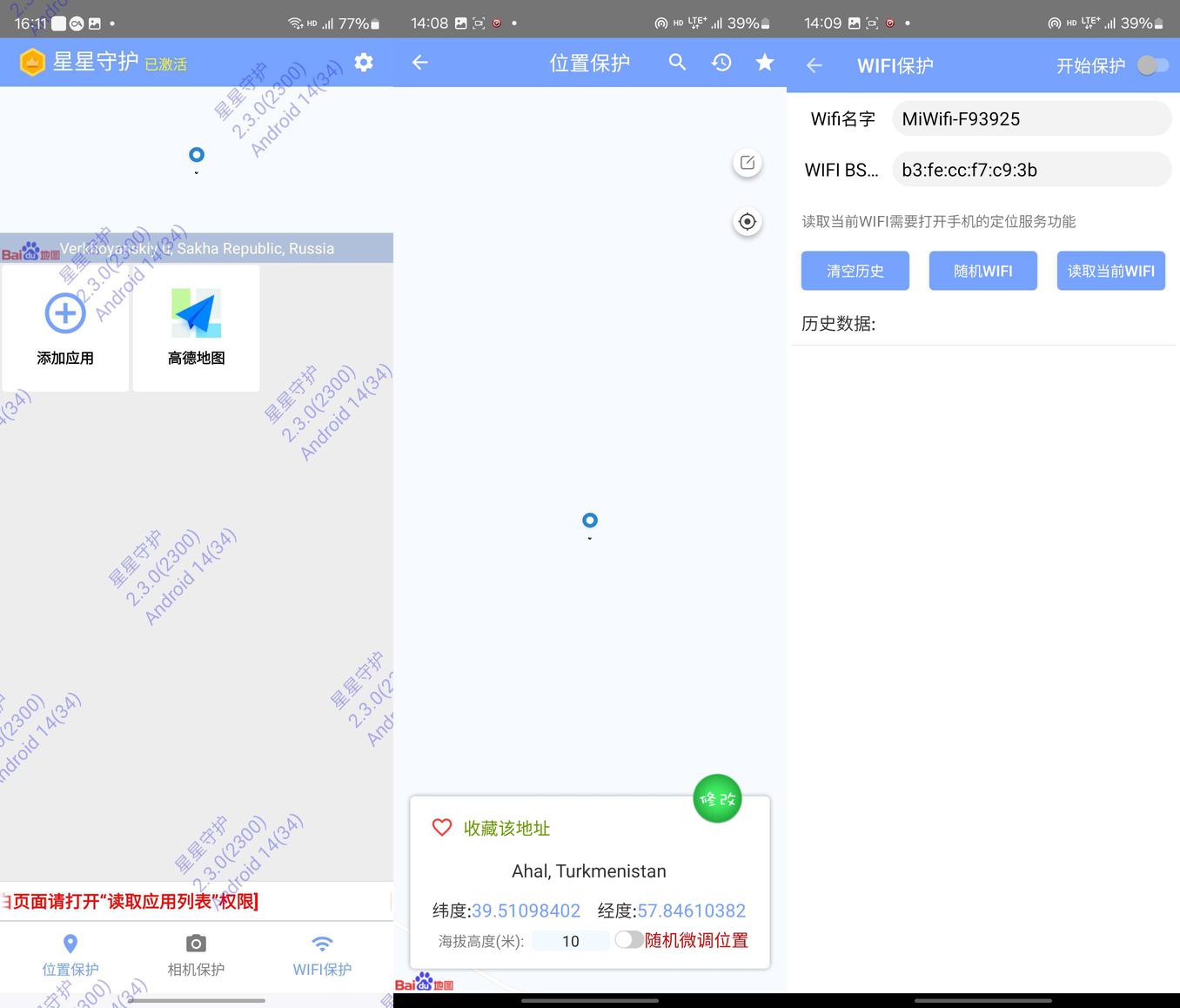1180x1008 pixels.
Task: Tap the 77% battery indicator
Action: [359, 24]
